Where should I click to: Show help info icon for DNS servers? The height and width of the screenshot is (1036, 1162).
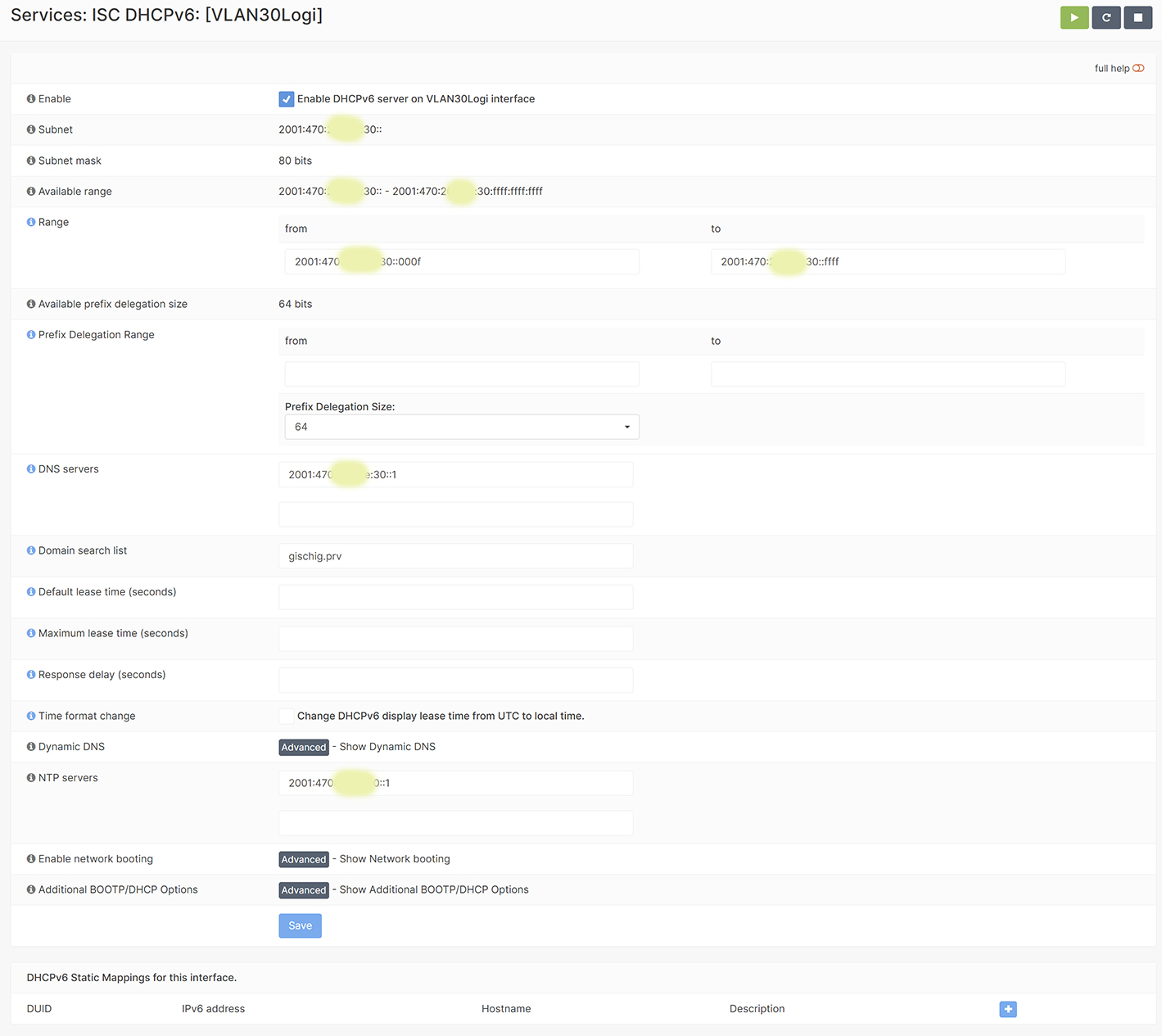point(31,469)
